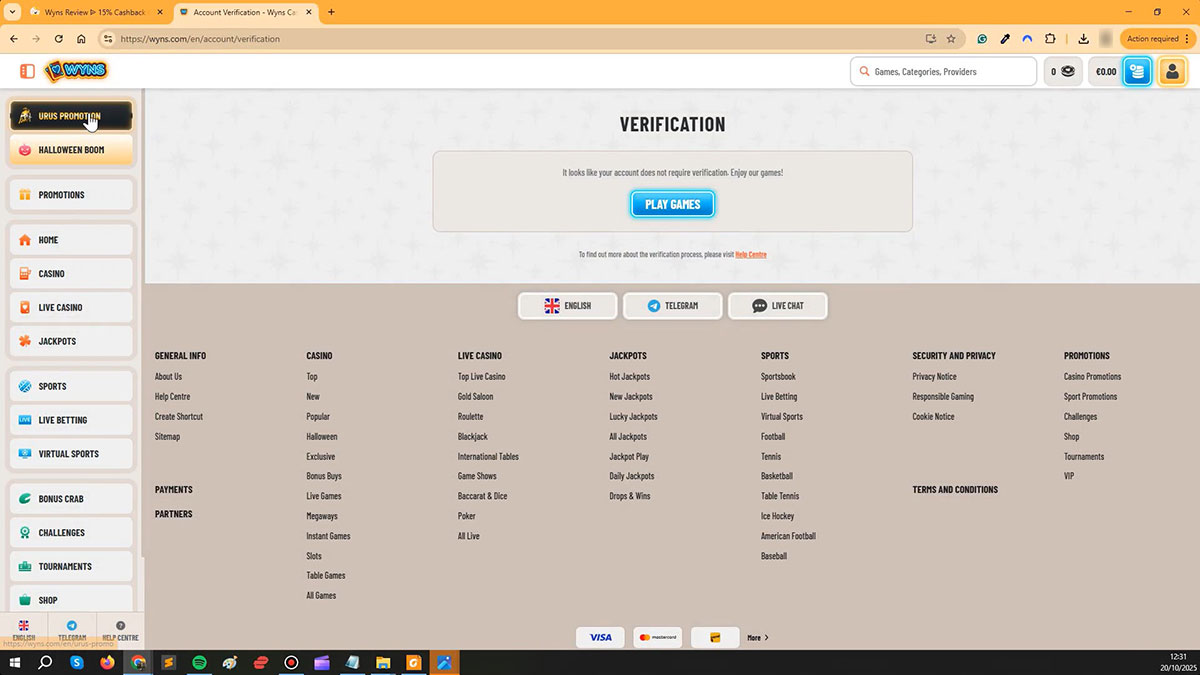Collapse the sidebar using the menu icon

tap(27, 71)
